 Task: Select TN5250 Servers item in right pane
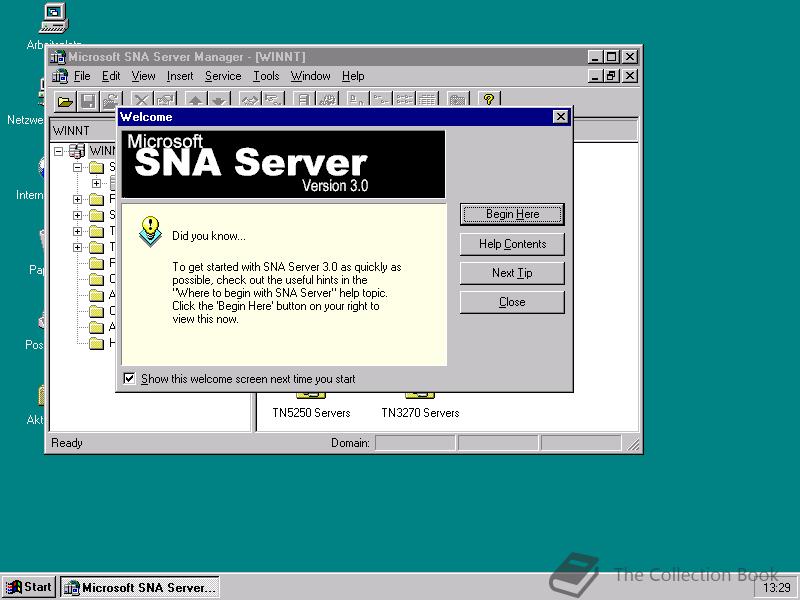pos(311,413)
